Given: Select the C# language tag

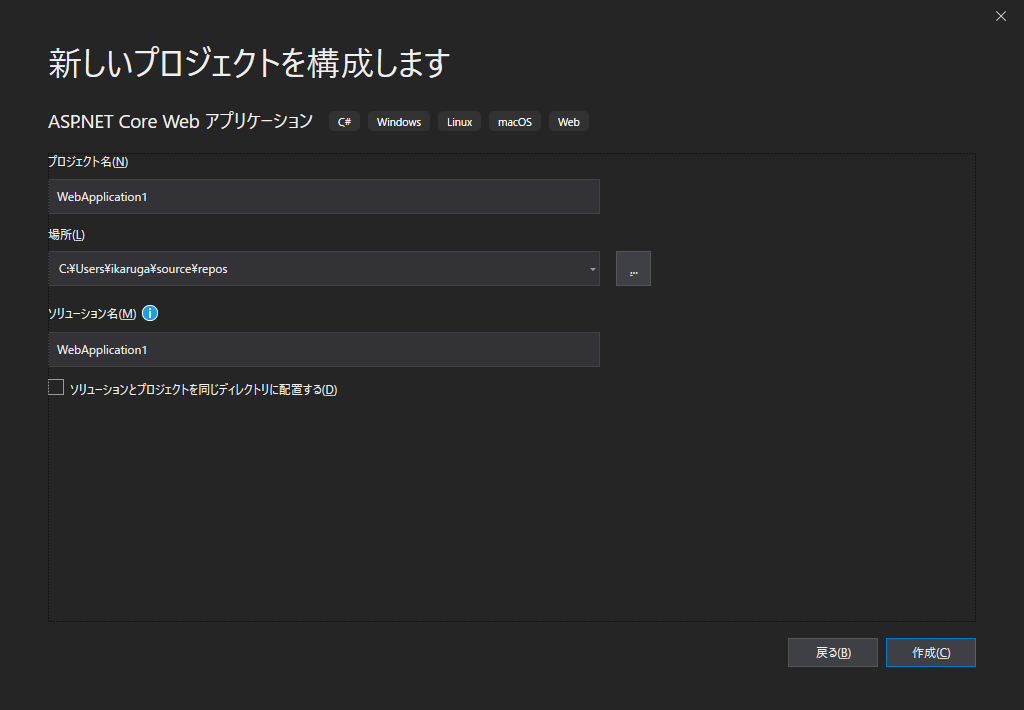Looking at the screenshot, I should [344, 121].
